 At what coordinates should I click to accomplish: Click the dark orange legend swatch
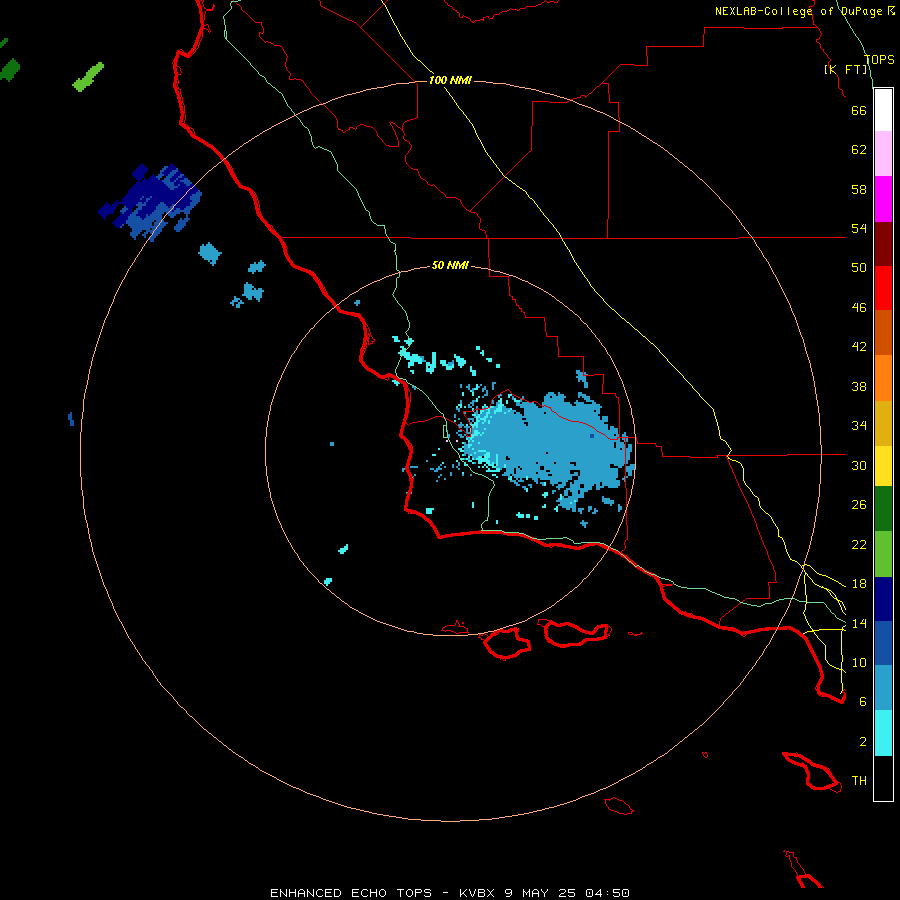883,332
